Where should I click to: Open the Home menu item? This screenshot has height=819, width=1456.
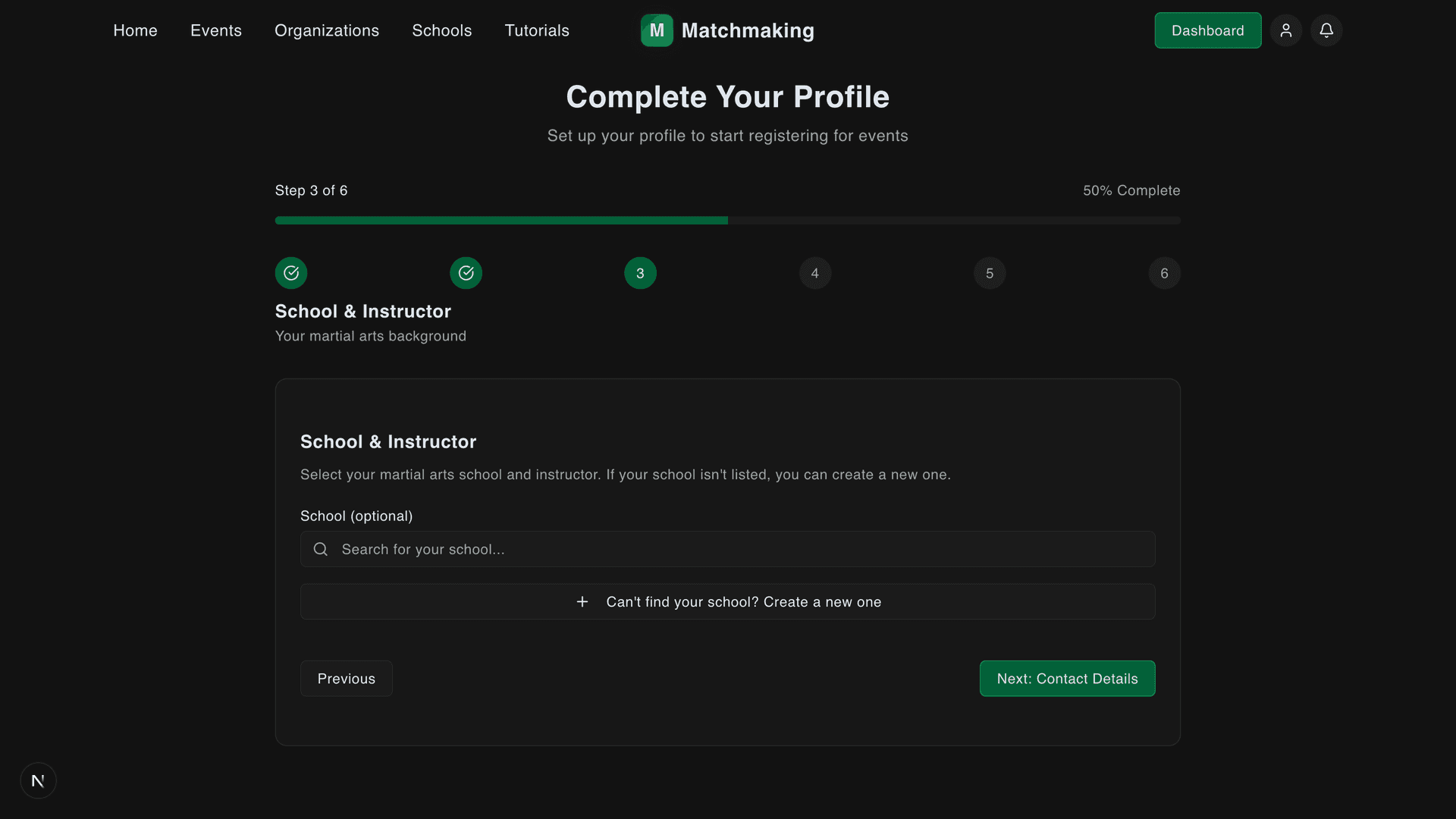[136, 30]
